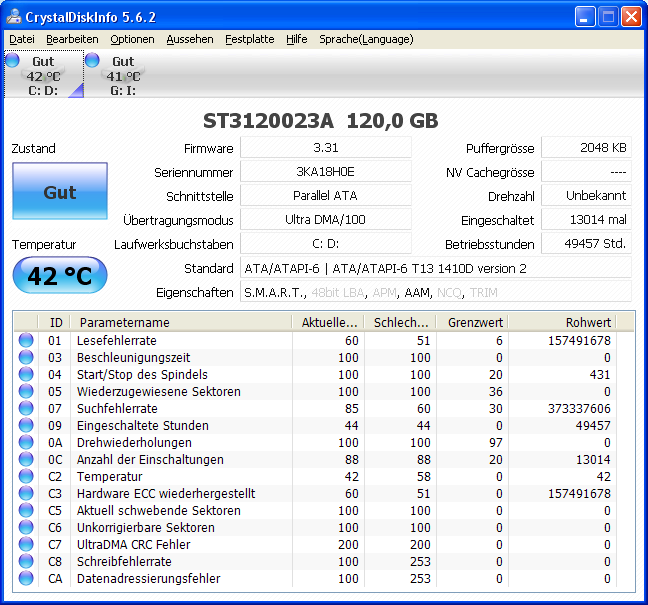This screenshot has width=648, height=605.
Task: Click the Ultra DMA/100 transfer mode field
Action: (326, 219)
